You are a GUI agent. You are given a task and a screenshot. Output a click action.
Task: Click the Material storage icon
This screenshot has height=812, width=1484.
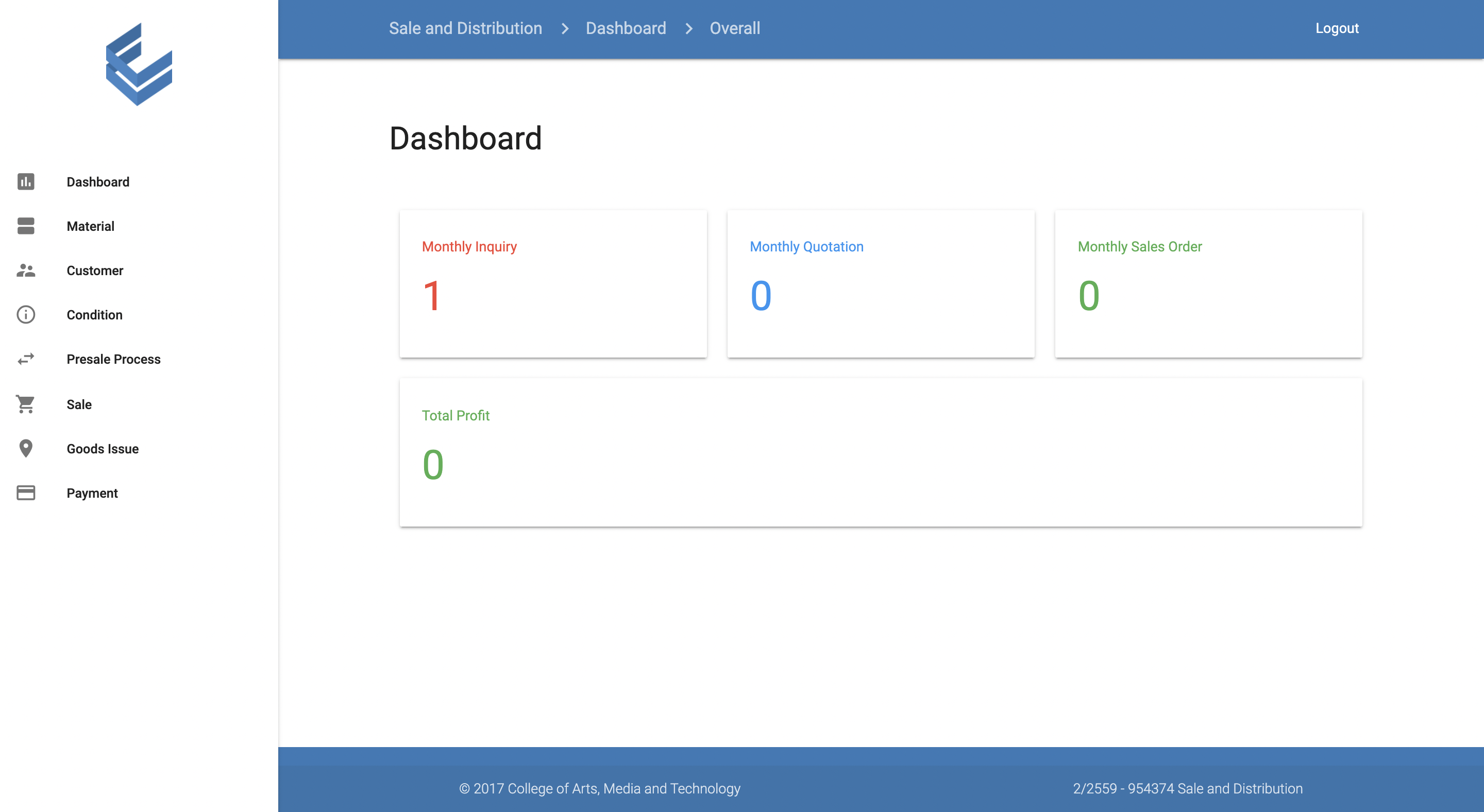(x=26, y=226)
